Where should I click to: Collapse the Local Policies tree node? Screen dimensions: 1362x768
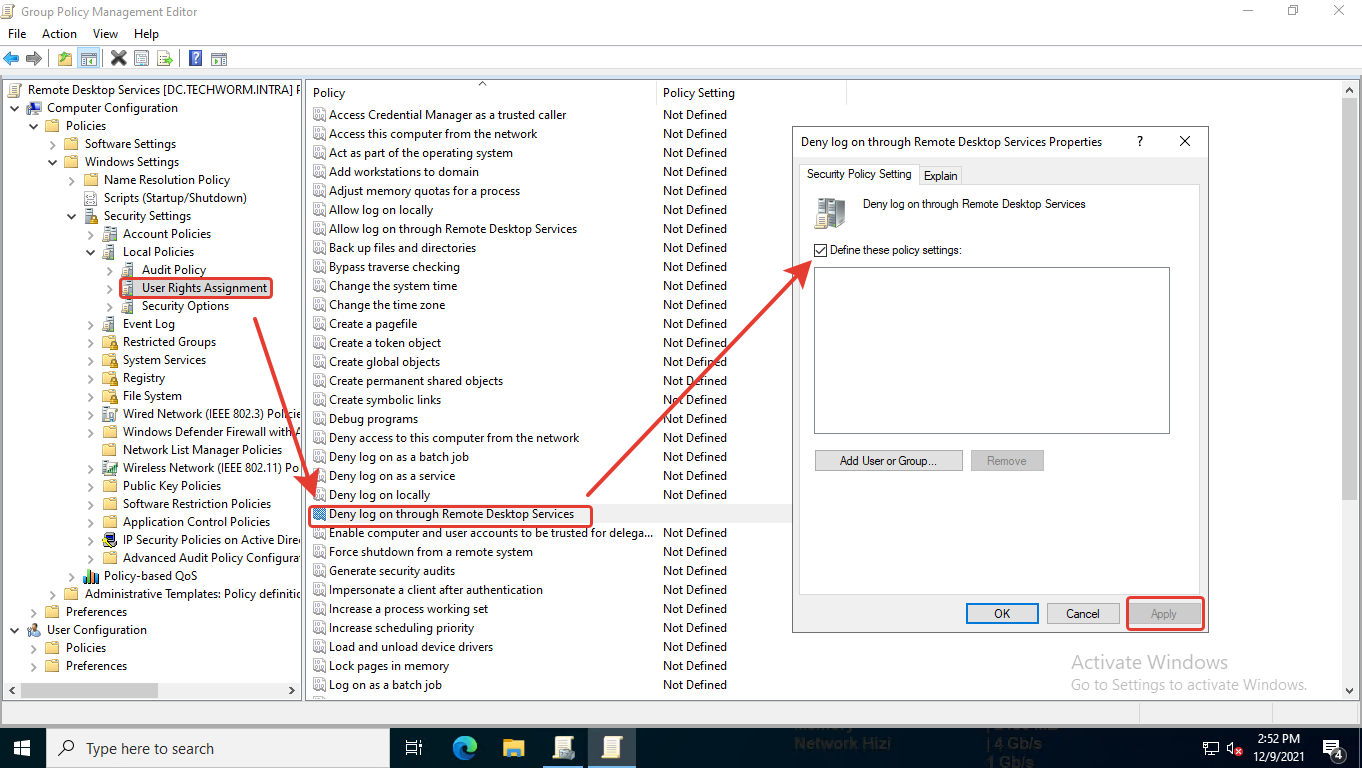[91, 252]
